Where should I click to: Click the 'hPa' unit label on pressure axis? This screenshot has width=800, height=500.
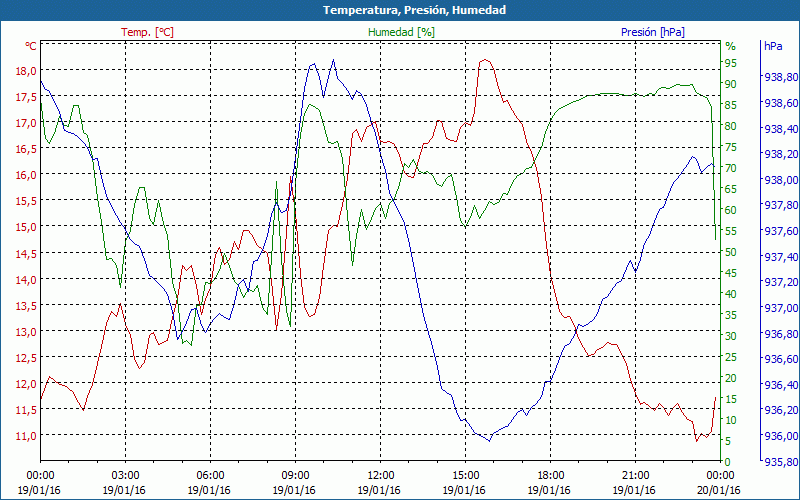coord(773,46)
